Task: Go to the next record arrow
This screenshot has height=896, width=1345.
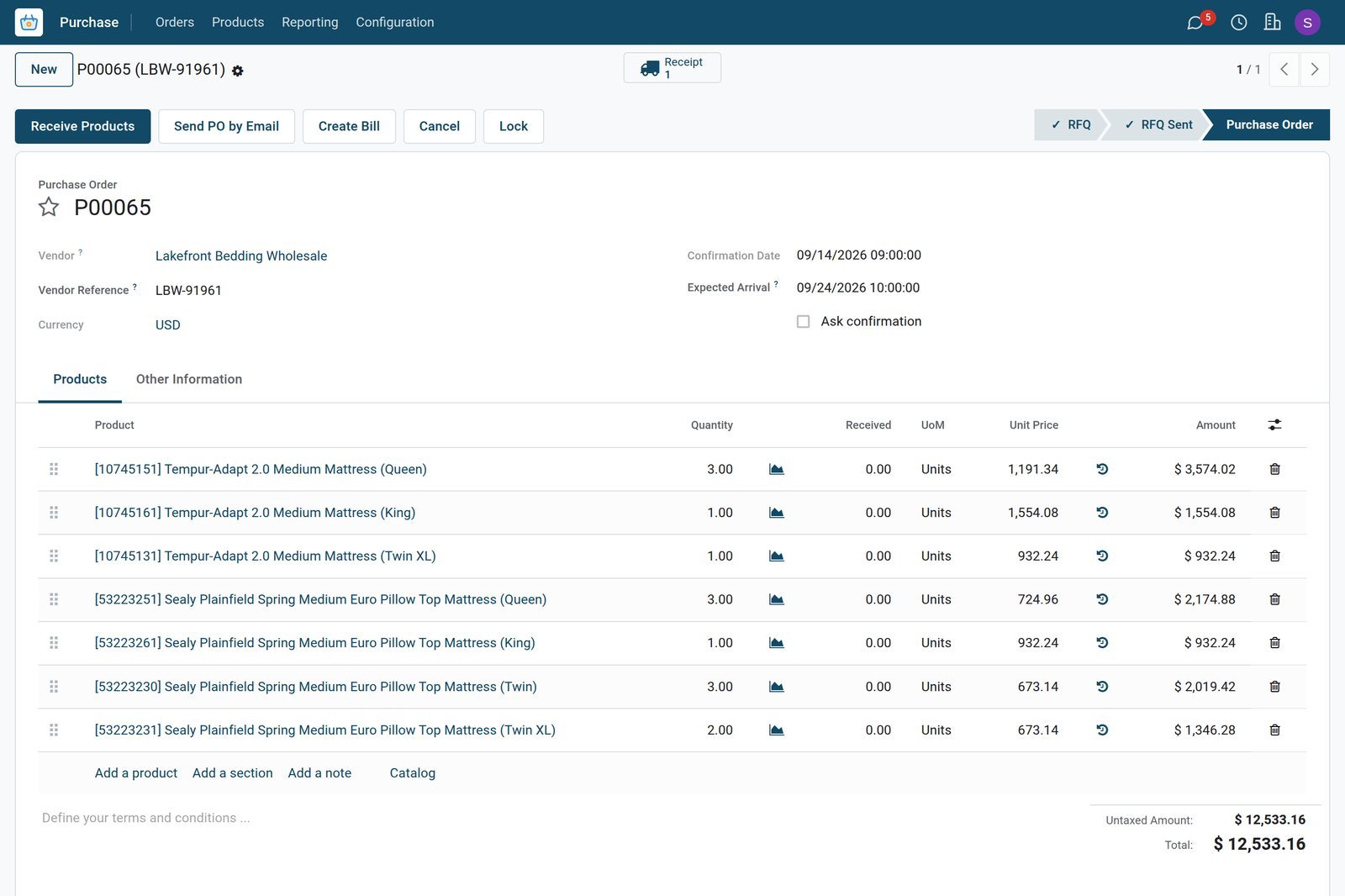Action: pos(1315,70)
